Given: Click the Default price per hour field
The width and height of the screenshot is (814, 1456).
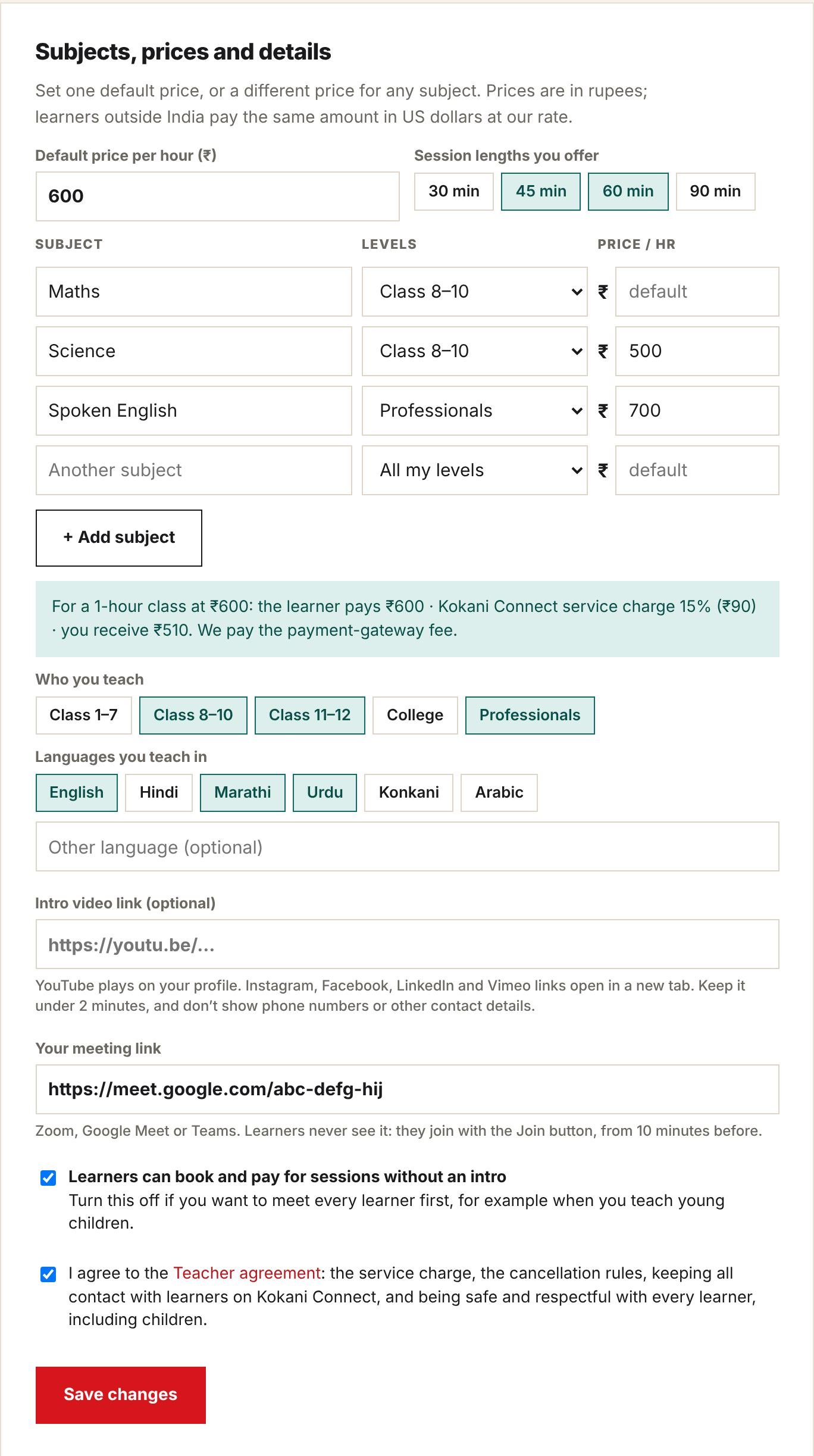Looking at the screenshot, I should [x=217, y=196].
